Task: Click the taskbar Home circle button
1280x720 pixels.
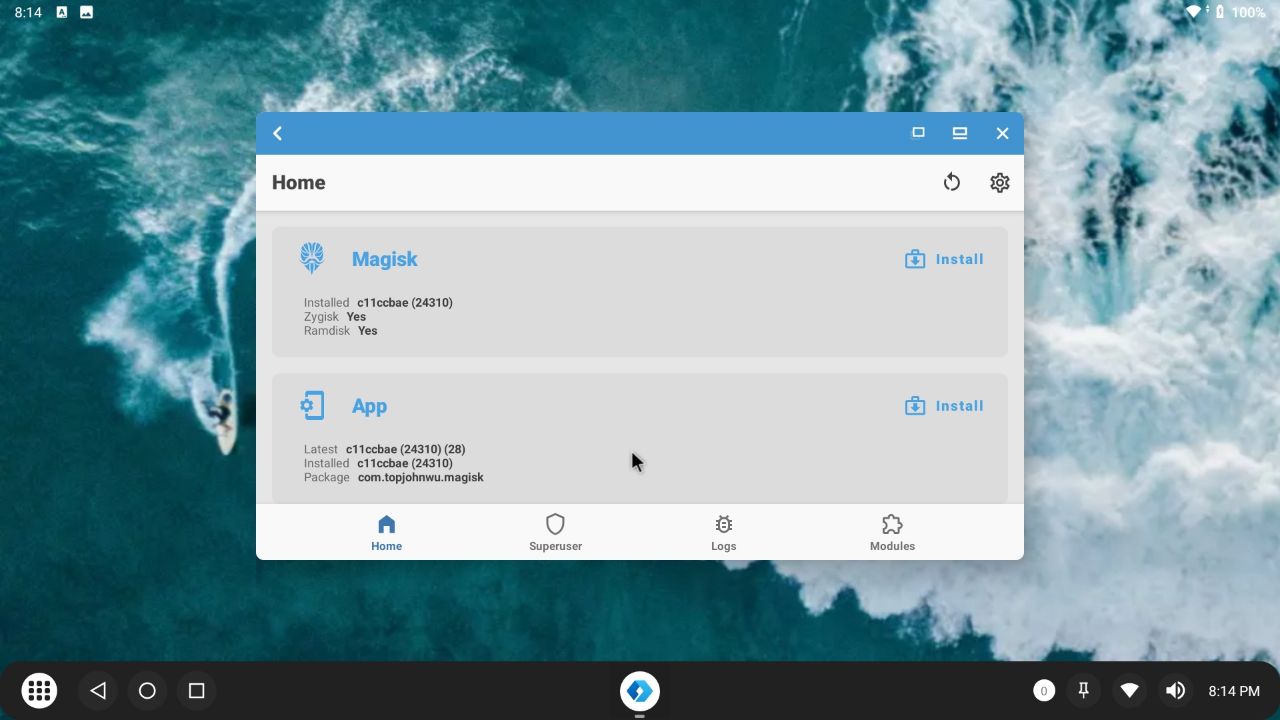Action: [147, 690]
